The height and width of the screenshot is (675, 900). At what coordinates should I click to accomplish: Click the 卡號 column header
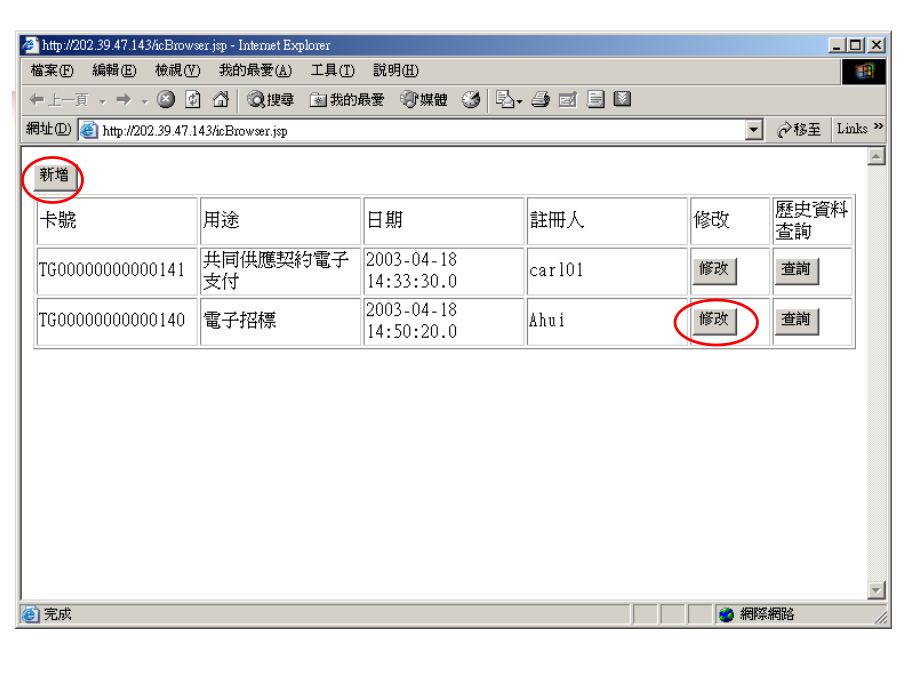point(117,221)
